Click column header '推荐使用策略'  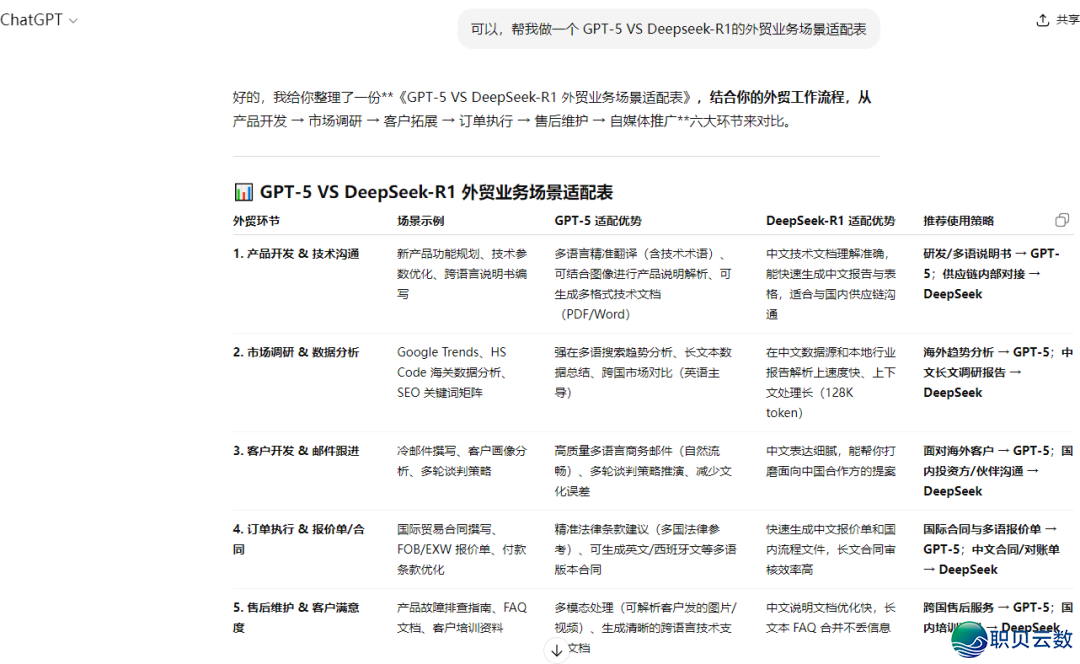(x=958, y=221)
